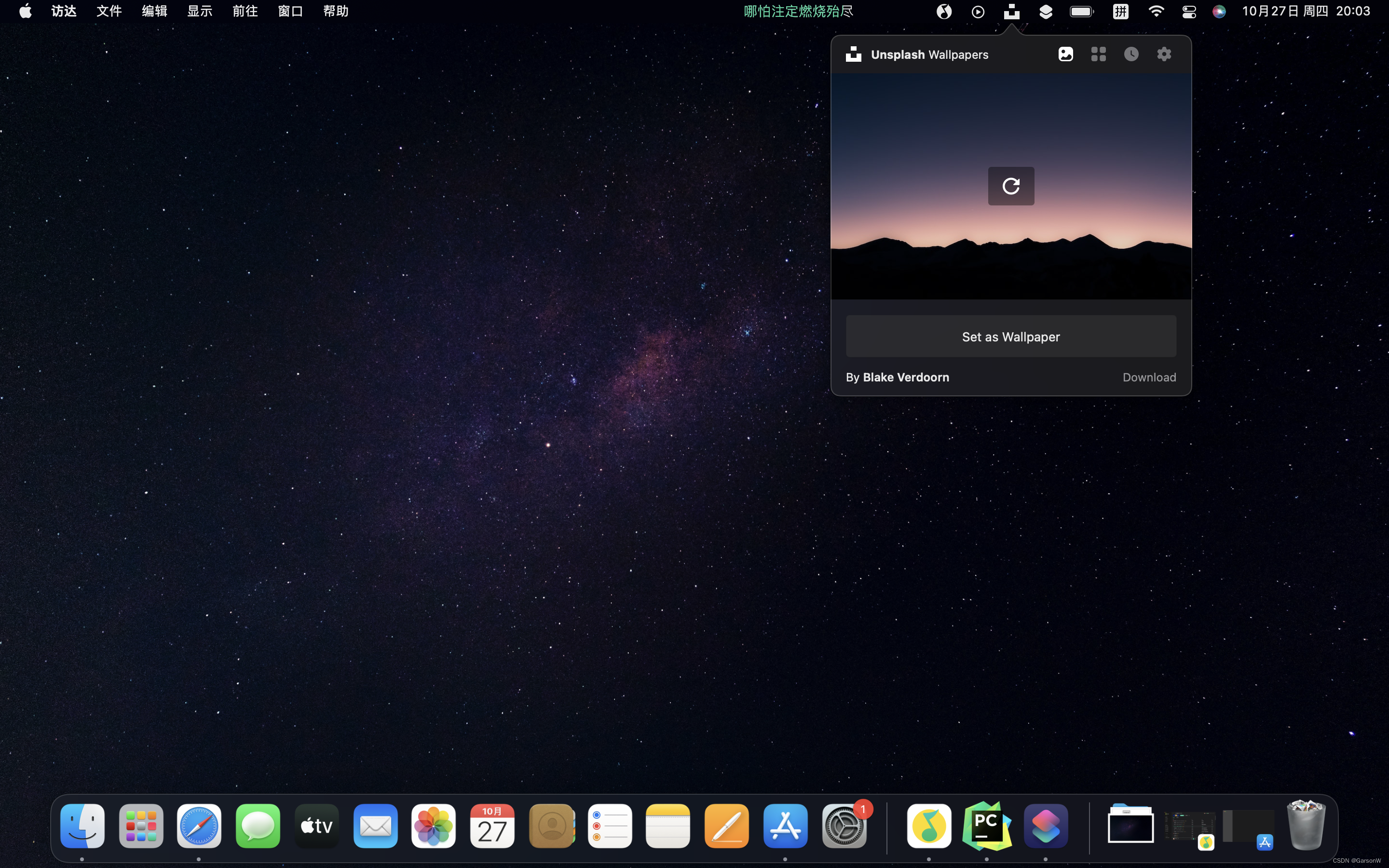The image size is (1389, 868).
Task: Open Control Center in menu bar
Action: coord(1189,12)
